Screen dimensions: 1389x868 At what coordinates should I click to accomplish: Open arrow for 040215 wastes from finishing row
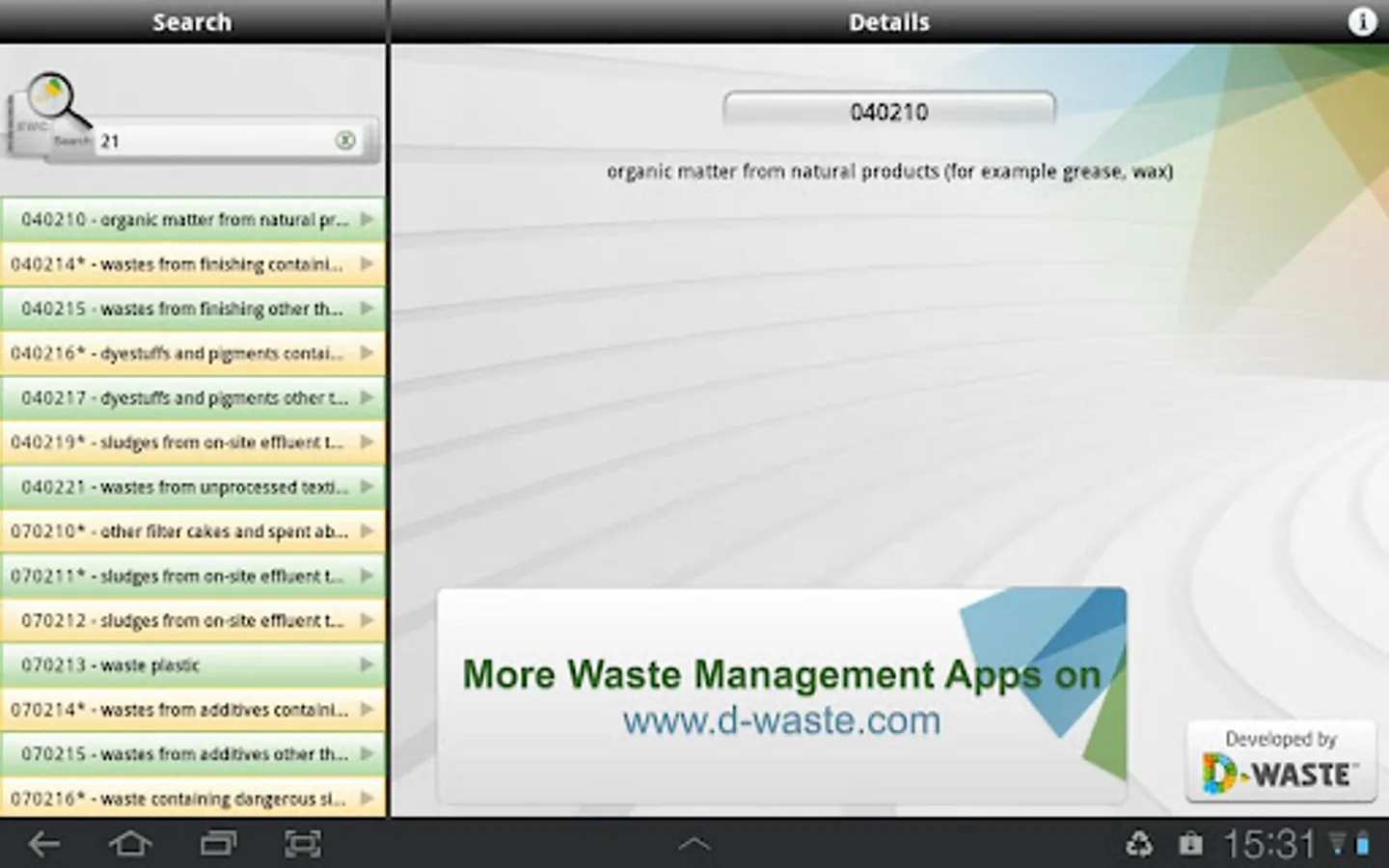tap(367, 309)
